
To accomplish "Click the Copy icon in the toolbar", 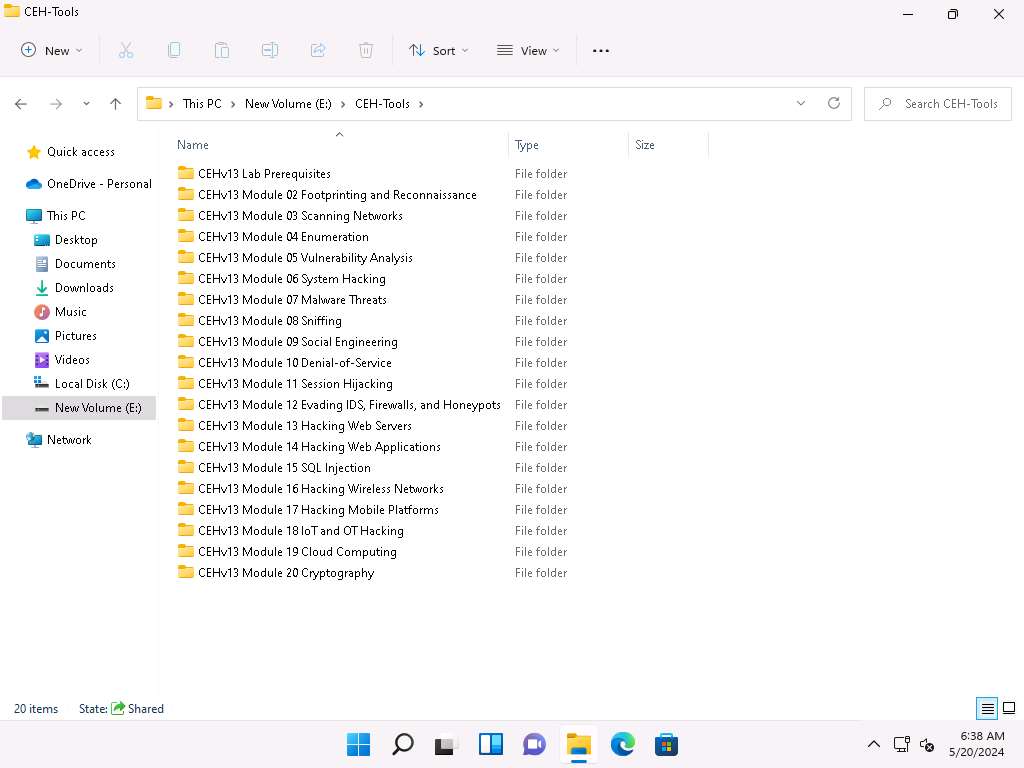I will [x=174, y=49].
